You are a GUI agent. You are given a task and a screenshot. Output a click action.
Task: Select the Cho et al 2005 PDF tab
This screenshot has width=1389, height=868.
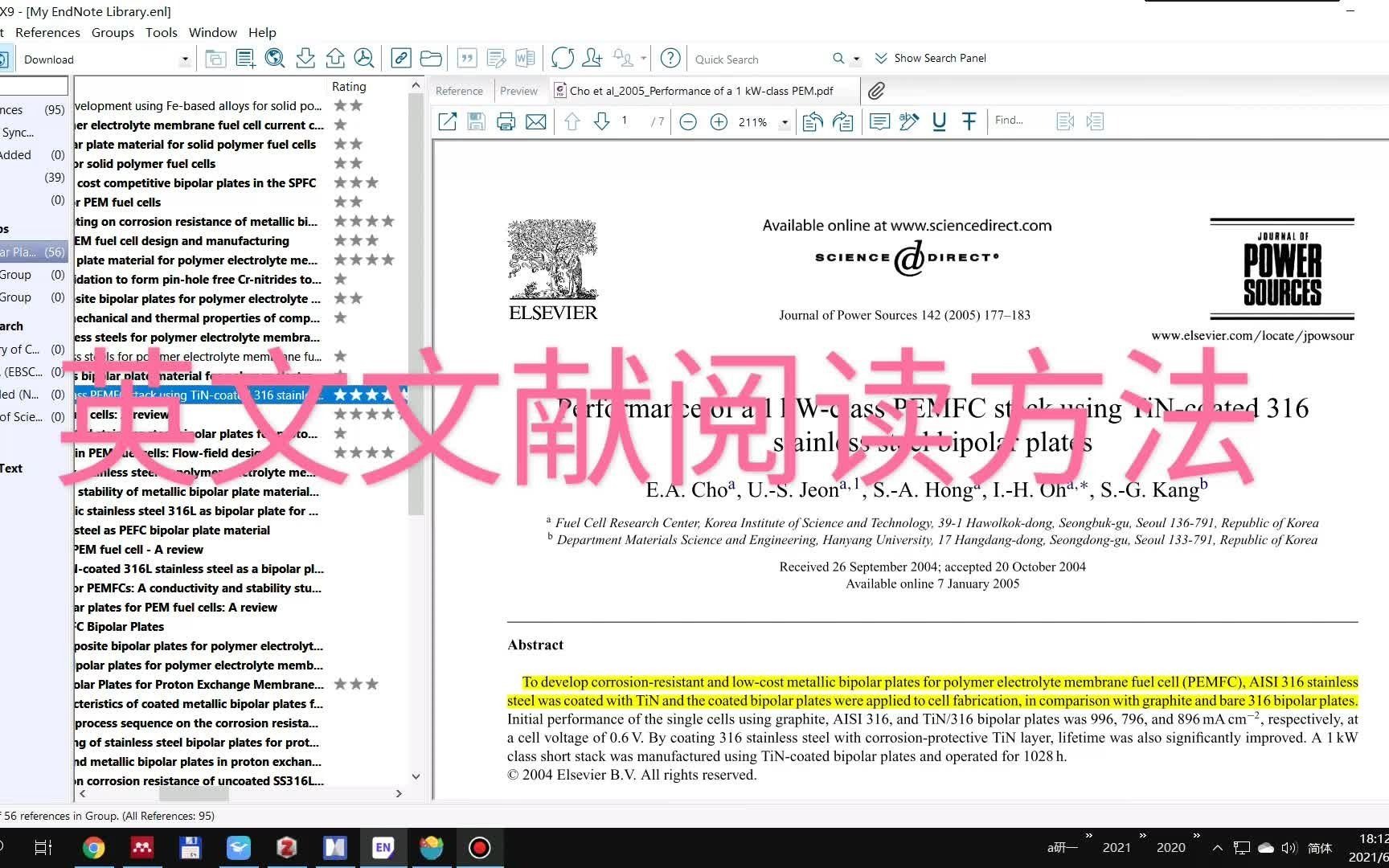pos(701,91)
